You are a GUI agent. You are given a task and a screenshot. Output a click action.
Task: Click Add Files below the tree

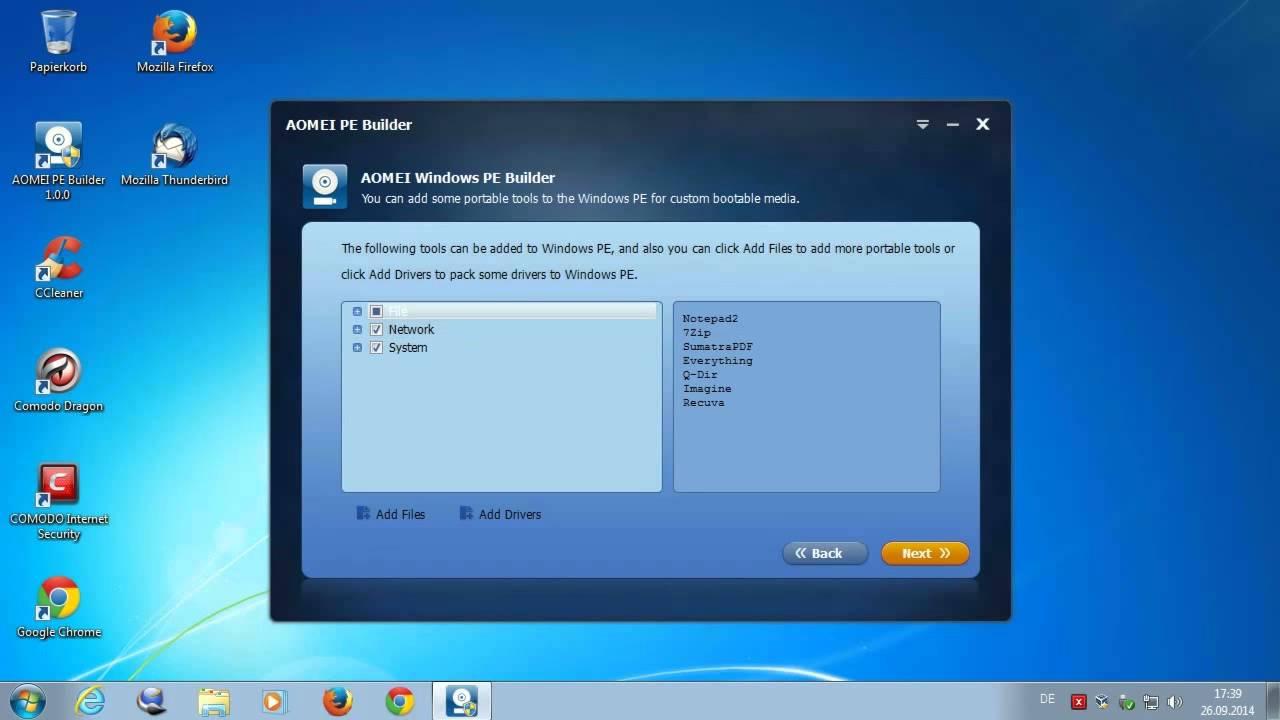coord(391,514)
